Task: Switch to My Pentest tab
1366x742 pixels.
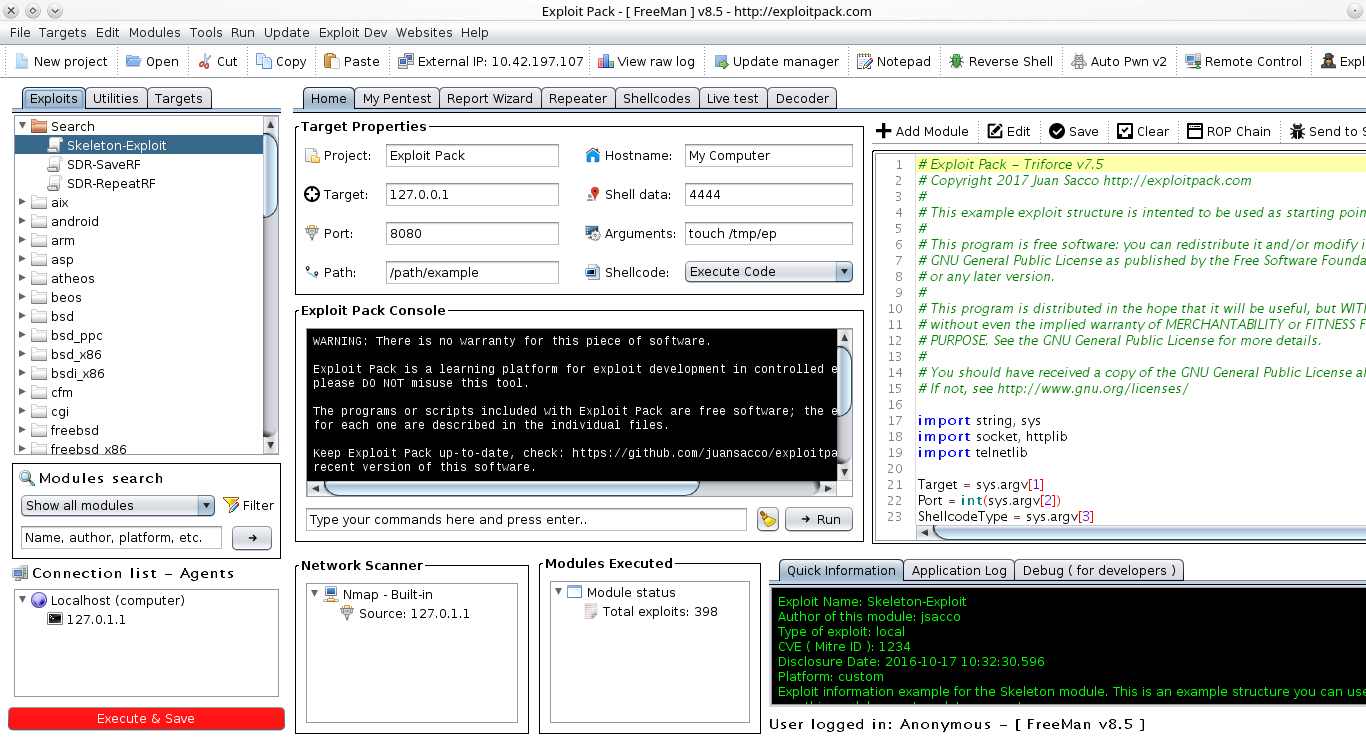Action: click(397, 98)
